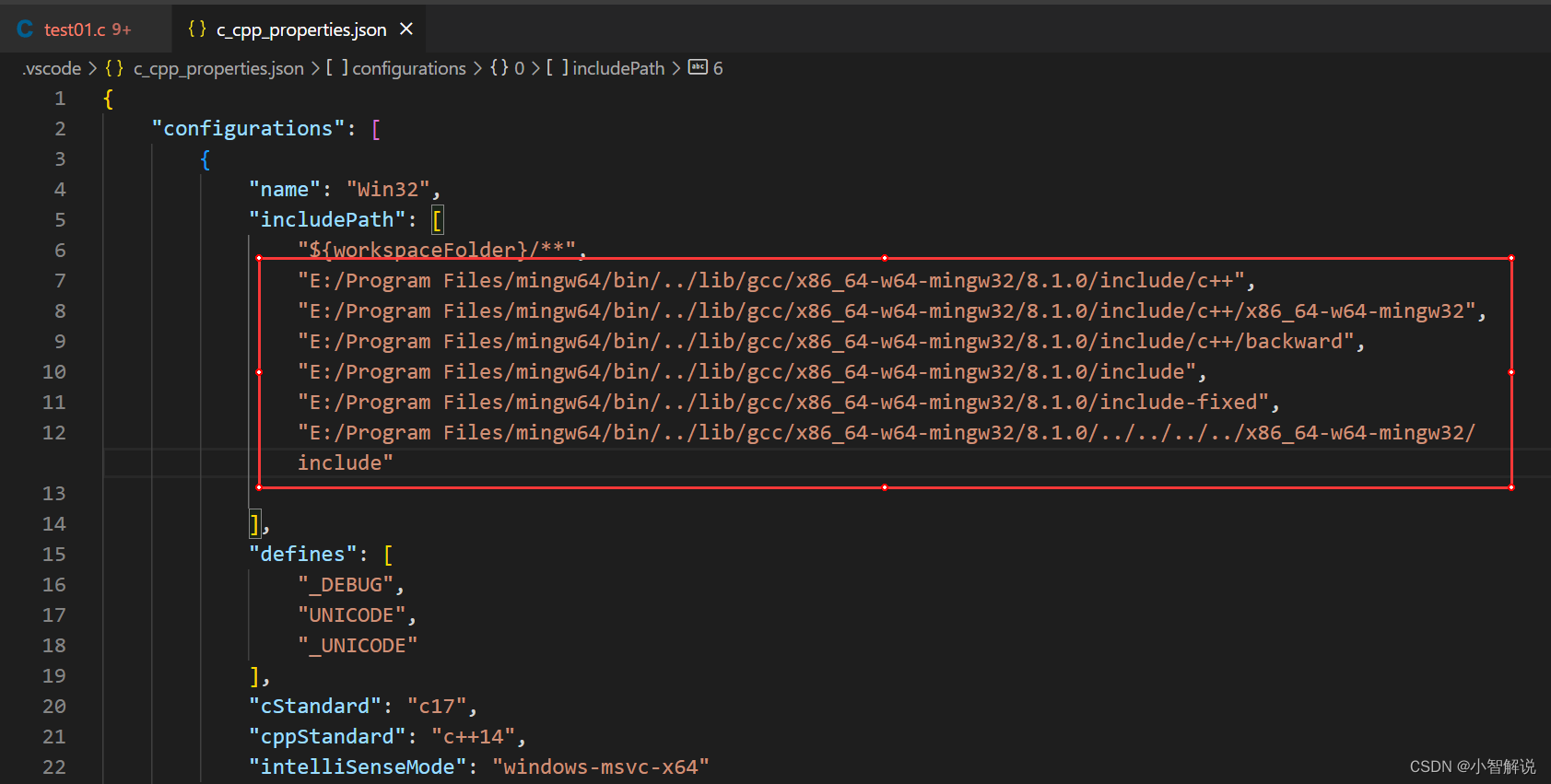
Task: Click the "_UNICODE" define on line 18
Action: [x=358, y=646]
